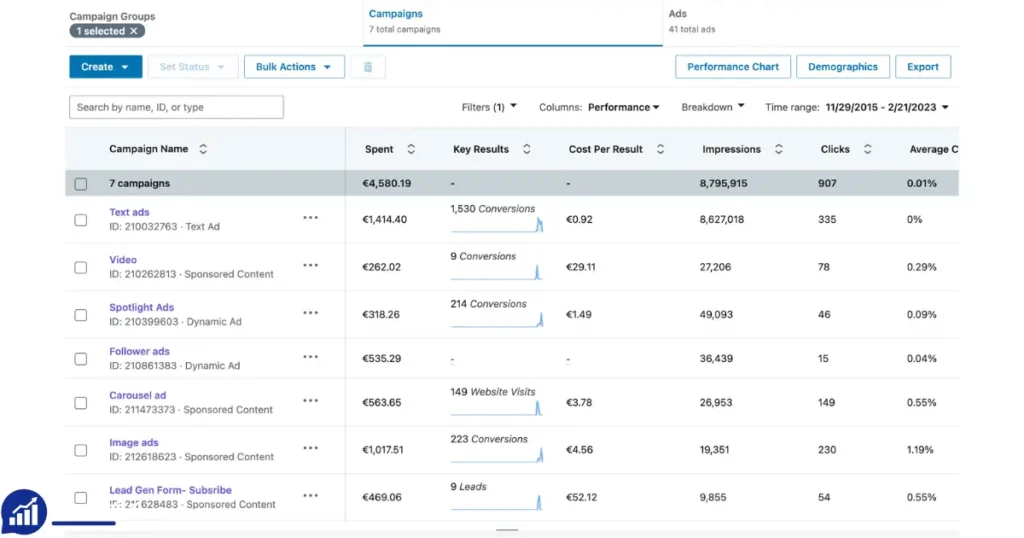Image resolution: width=1024 pixels, height=538 pixels.
Task: Sort by Campaign Name column arrows
Action: [203, 149]
